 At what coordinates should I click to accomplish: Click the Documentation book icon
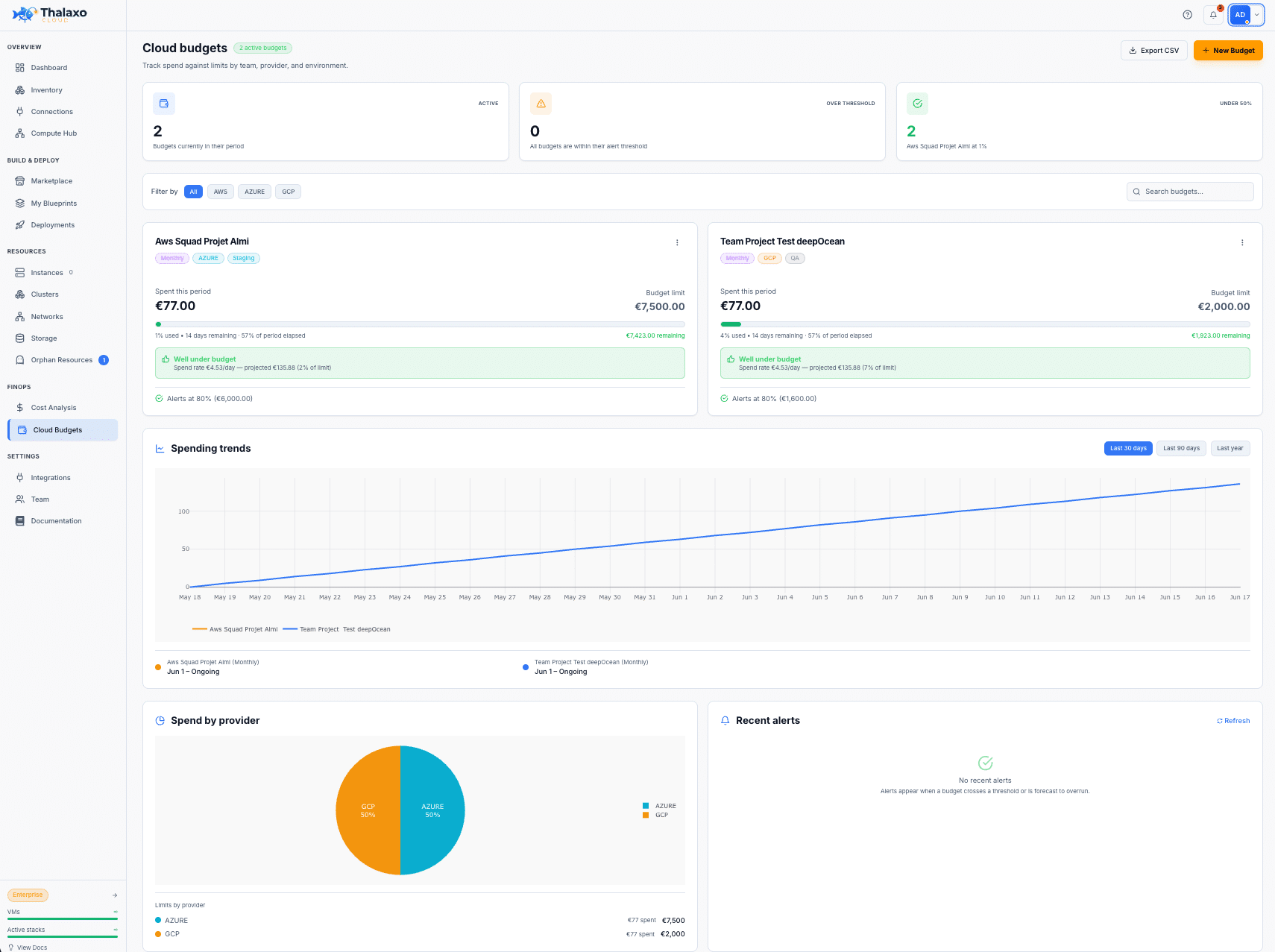[x=20, y=521]
